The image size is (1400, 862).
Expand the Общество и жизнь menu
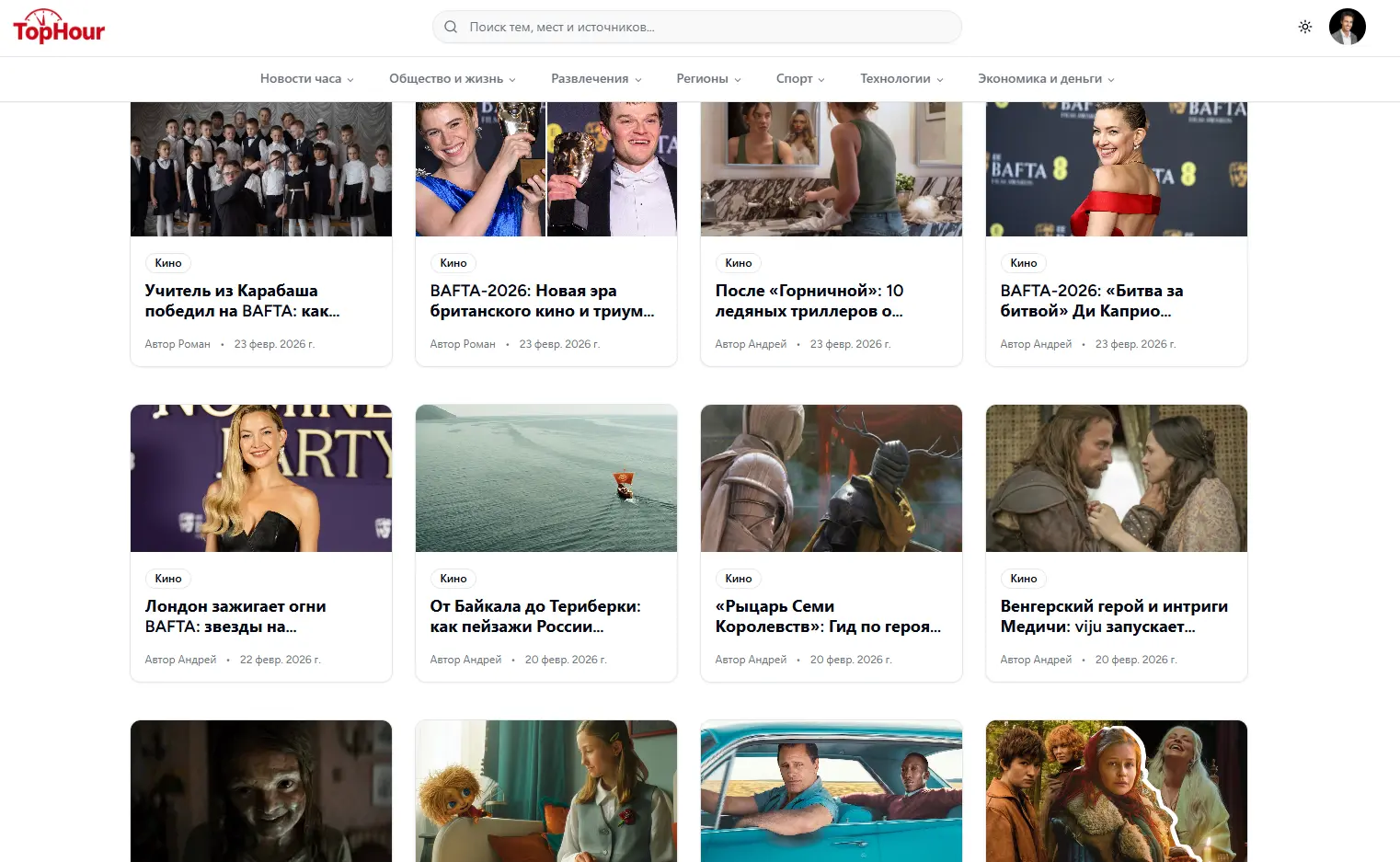pyautogui.click(x=452, y=79)
